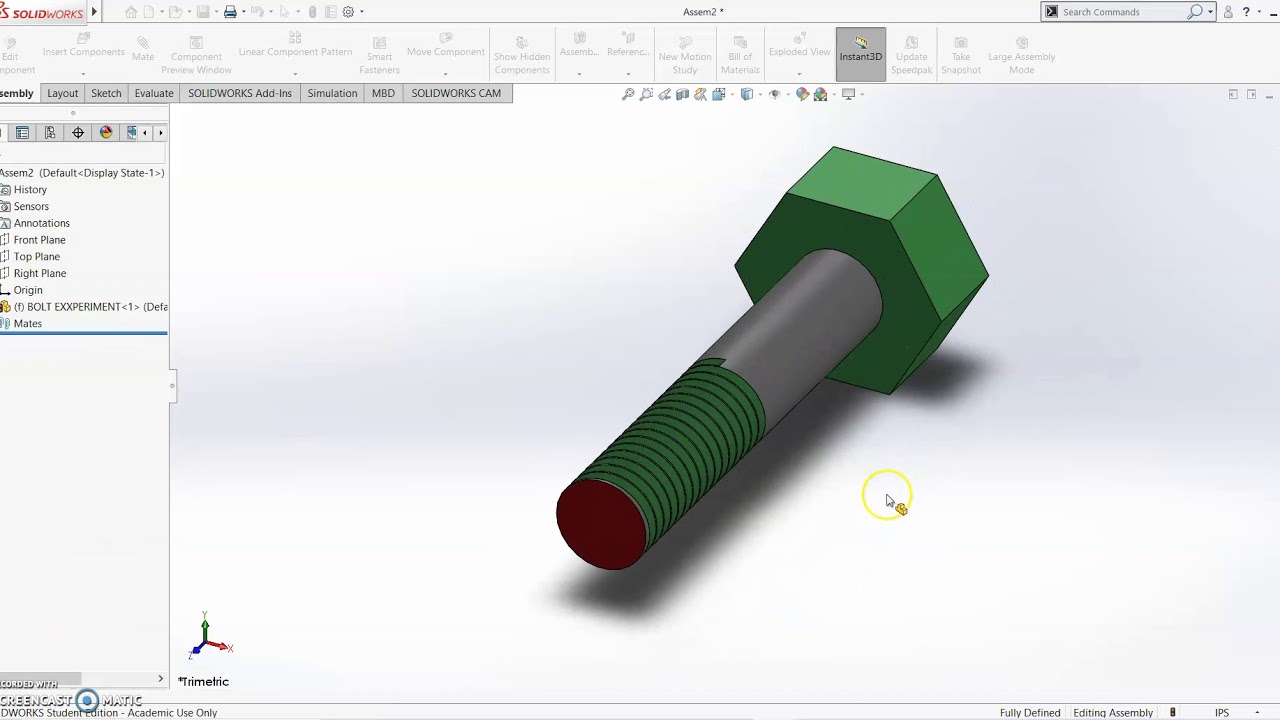Screen dimensions: 1280x720
Task: Click the Save icon
Action: coord(203,12)
